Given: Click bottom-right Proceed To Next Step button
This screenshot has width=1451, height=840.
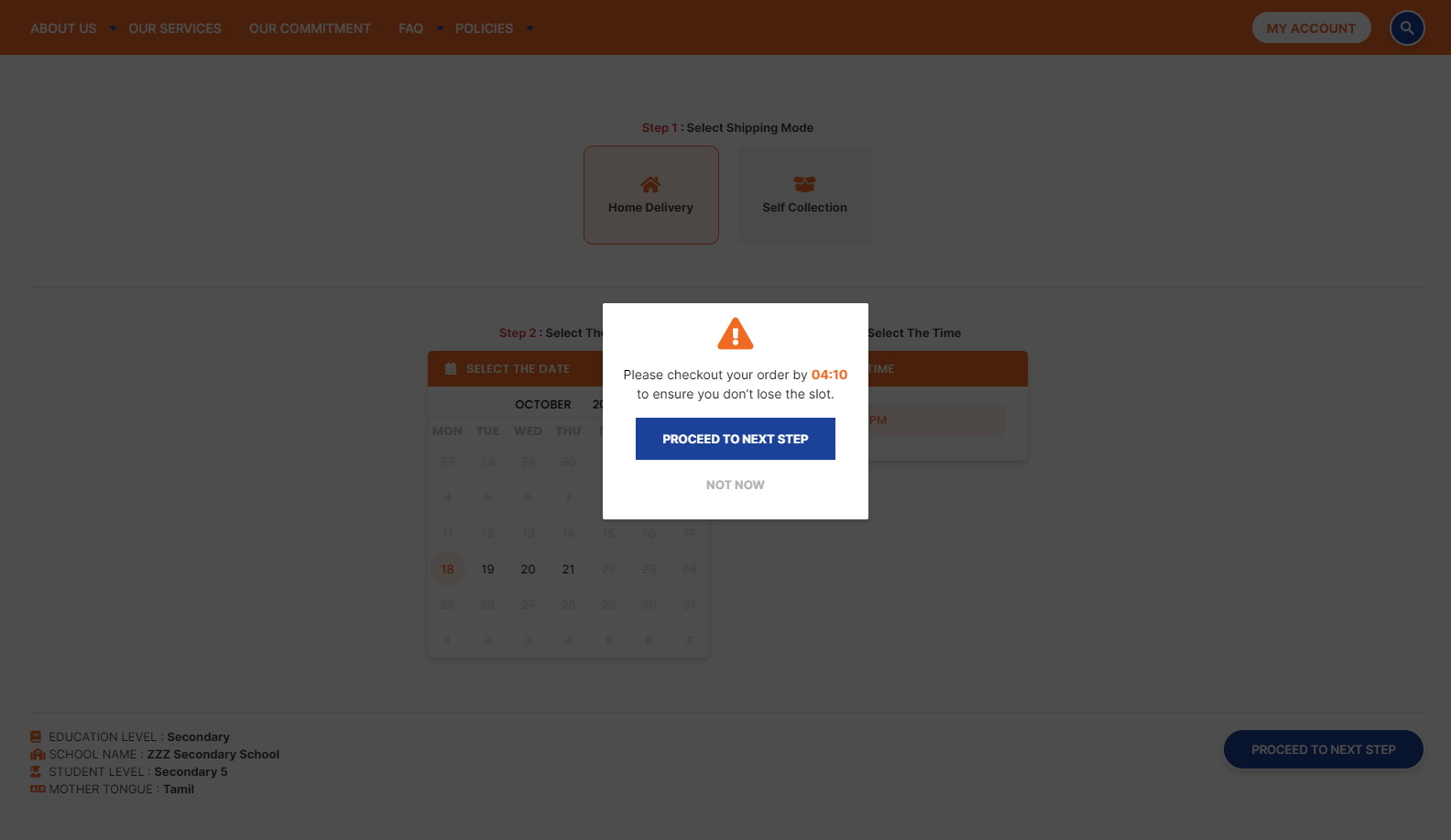Looking at the screenshot, I should pos(1324,749).
